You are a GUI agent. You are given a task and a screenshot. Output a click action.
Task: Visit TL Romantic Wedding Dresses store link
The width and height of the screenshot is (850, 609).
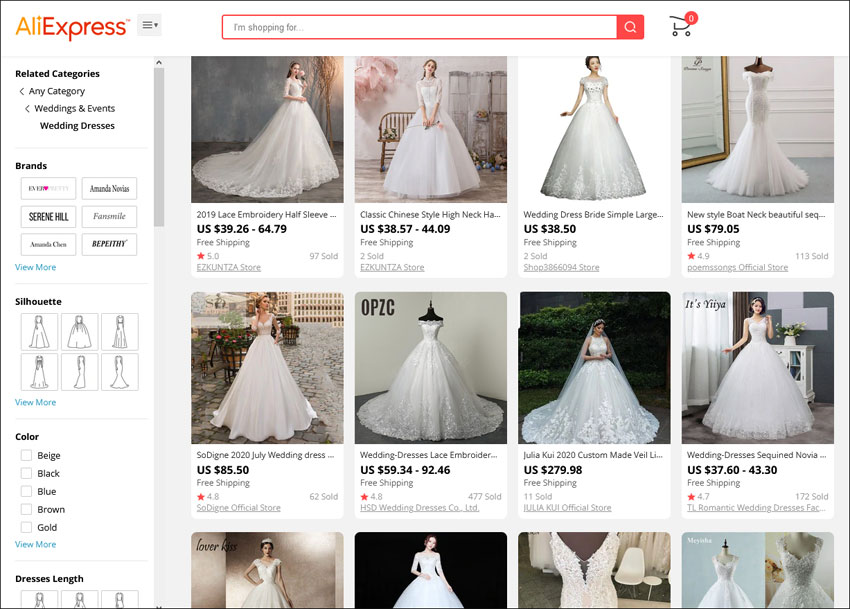(756, 508)
